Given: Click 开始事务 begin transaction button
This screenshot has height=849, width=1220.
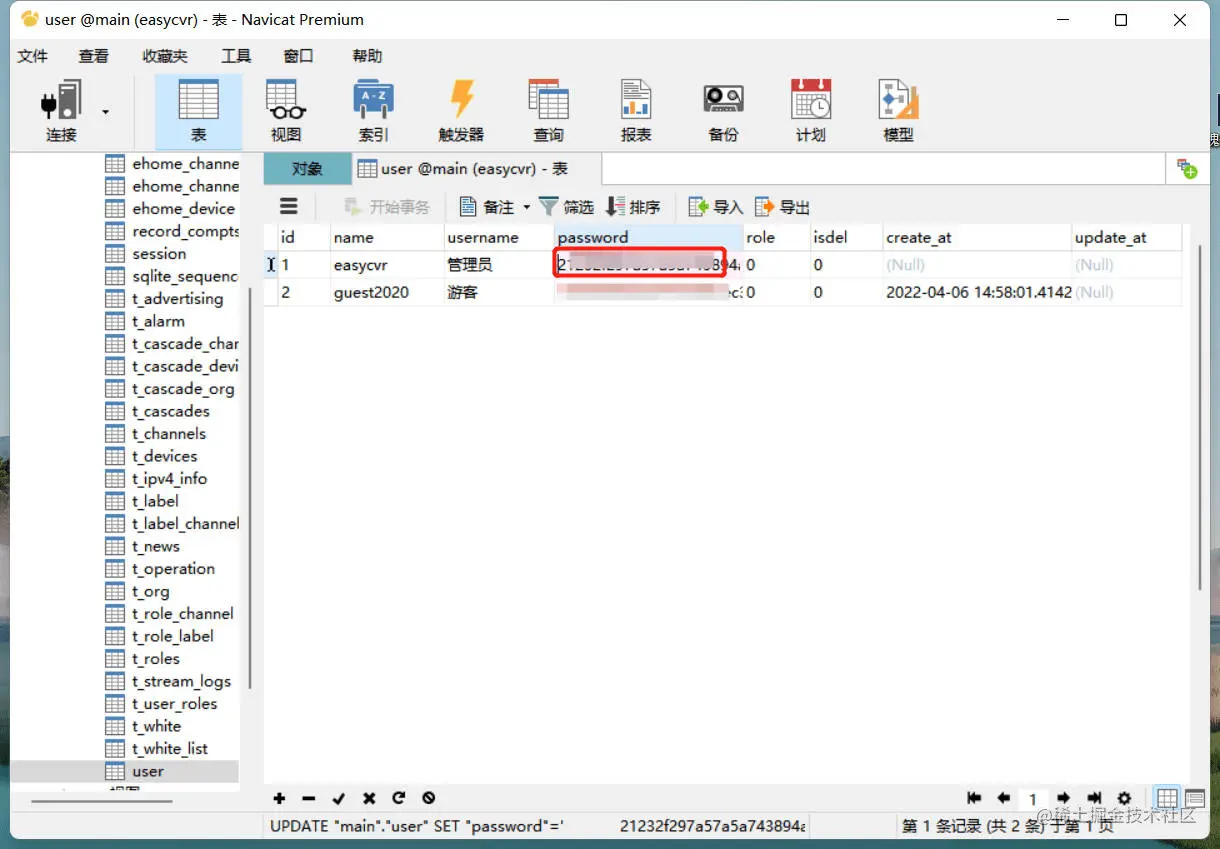Looking at the screenshot, I should (x=386, y=207).
